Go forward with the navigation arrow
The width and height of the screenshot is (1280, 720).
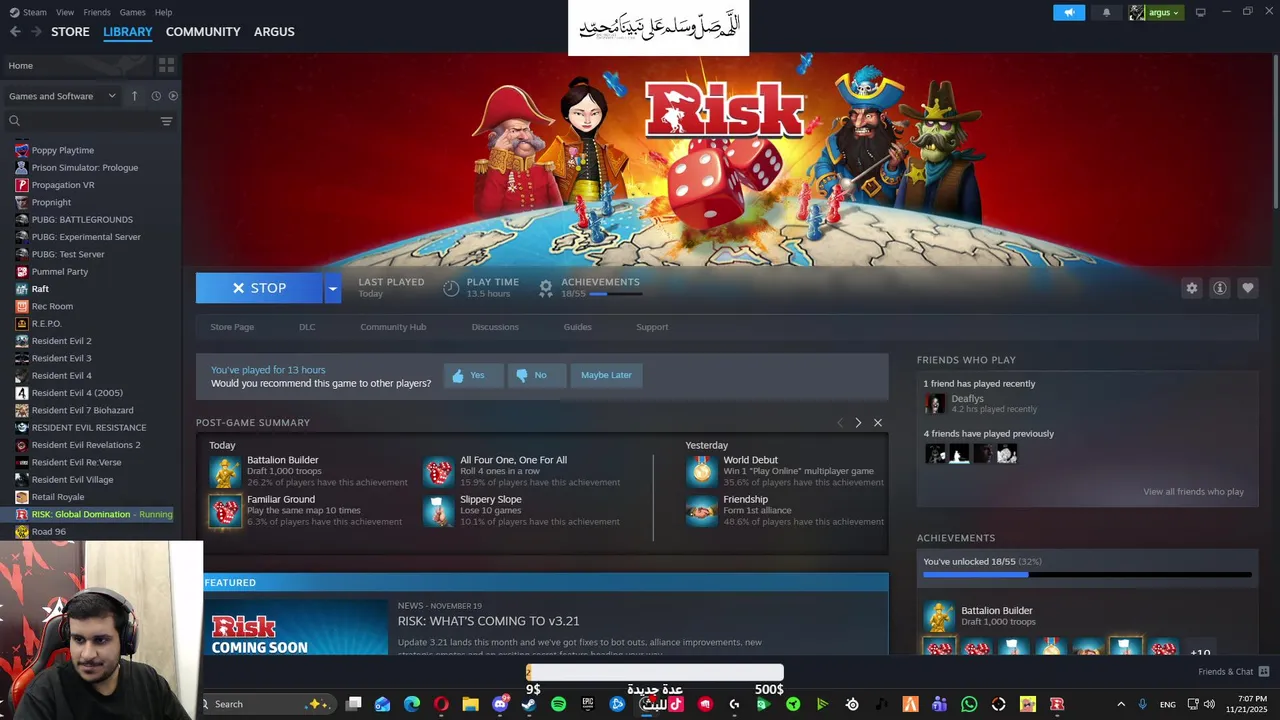point(36,32)
